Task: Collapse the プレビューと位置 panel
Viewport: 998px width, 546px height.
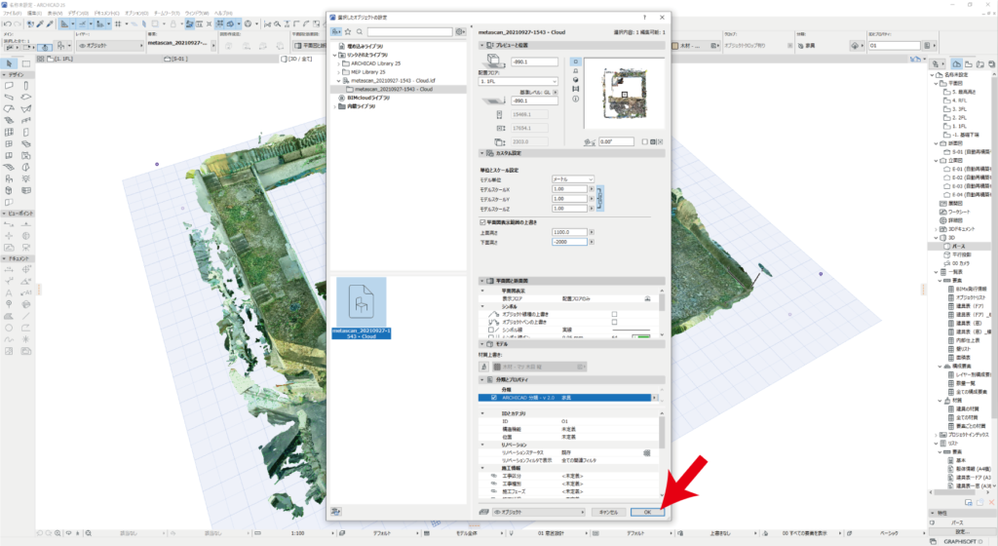Action: pos(482,45)
